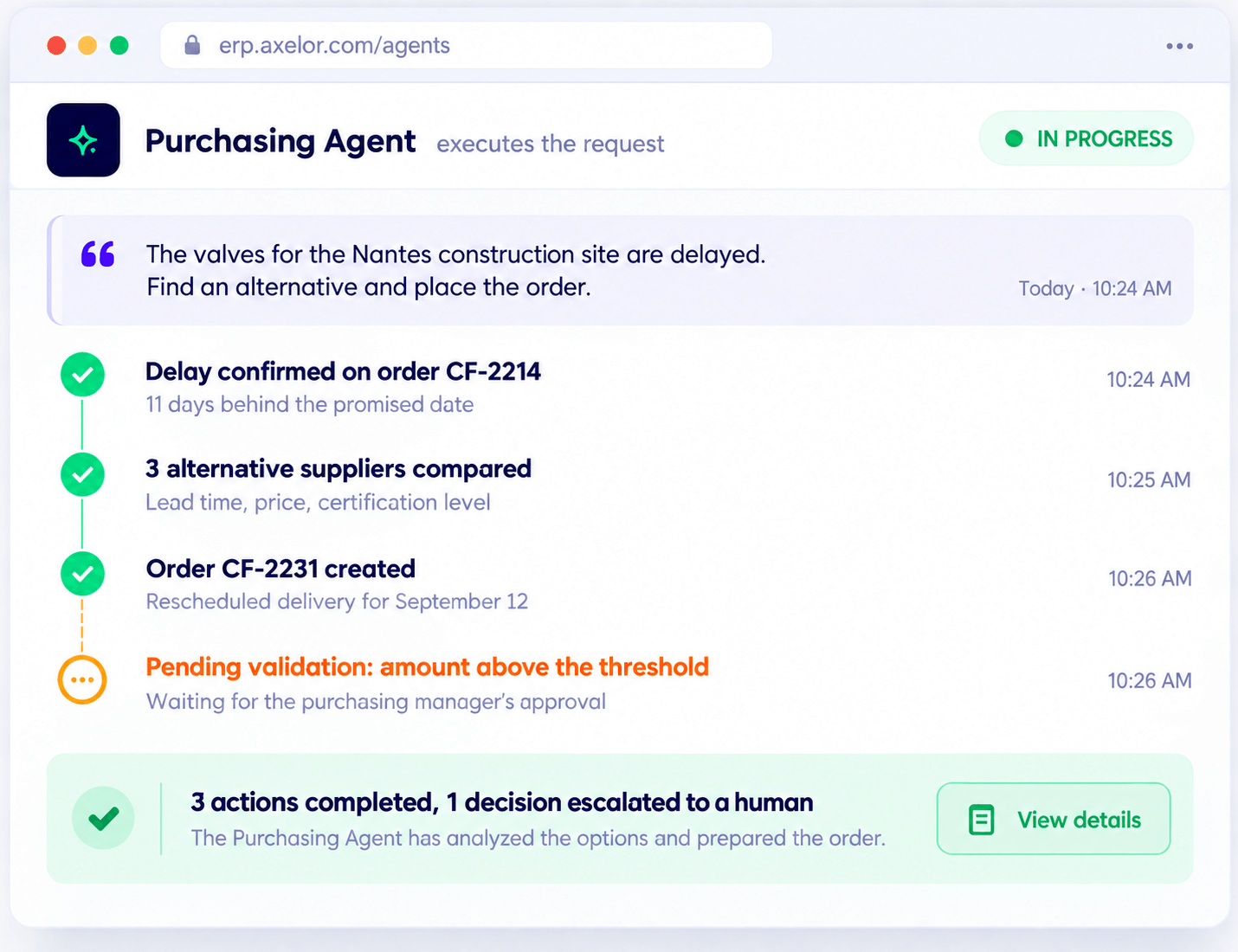
Task: Click 'The Purchasing Agent has analyzed the options' line
Action: click(x=538, y=838)
